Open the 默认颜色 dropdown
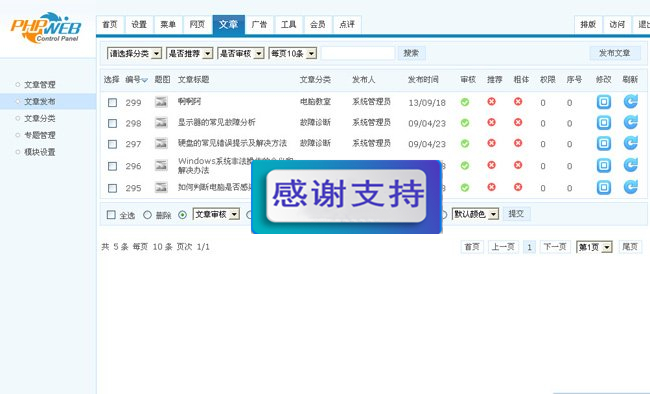This screenshot has width=650, height=394. coord(475,214)
